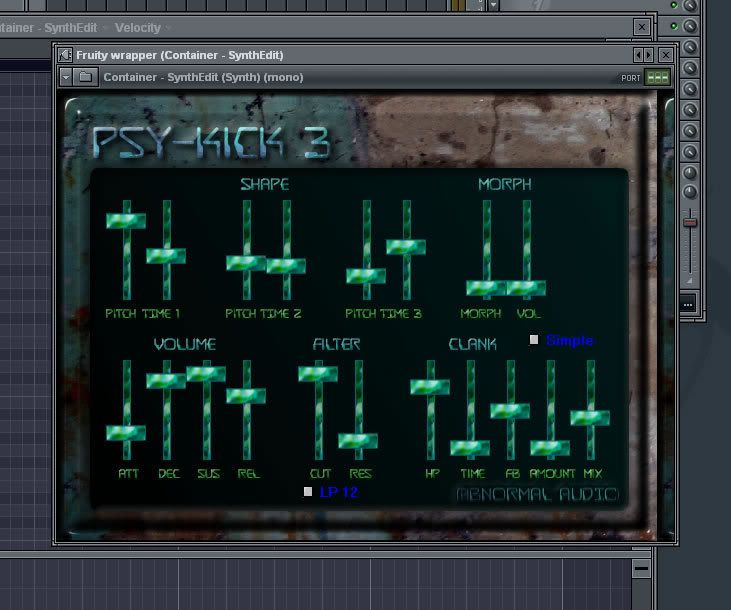Click the Clank HP slider handle
Viewport: 731px width, 610px height.
pos(430,387)
